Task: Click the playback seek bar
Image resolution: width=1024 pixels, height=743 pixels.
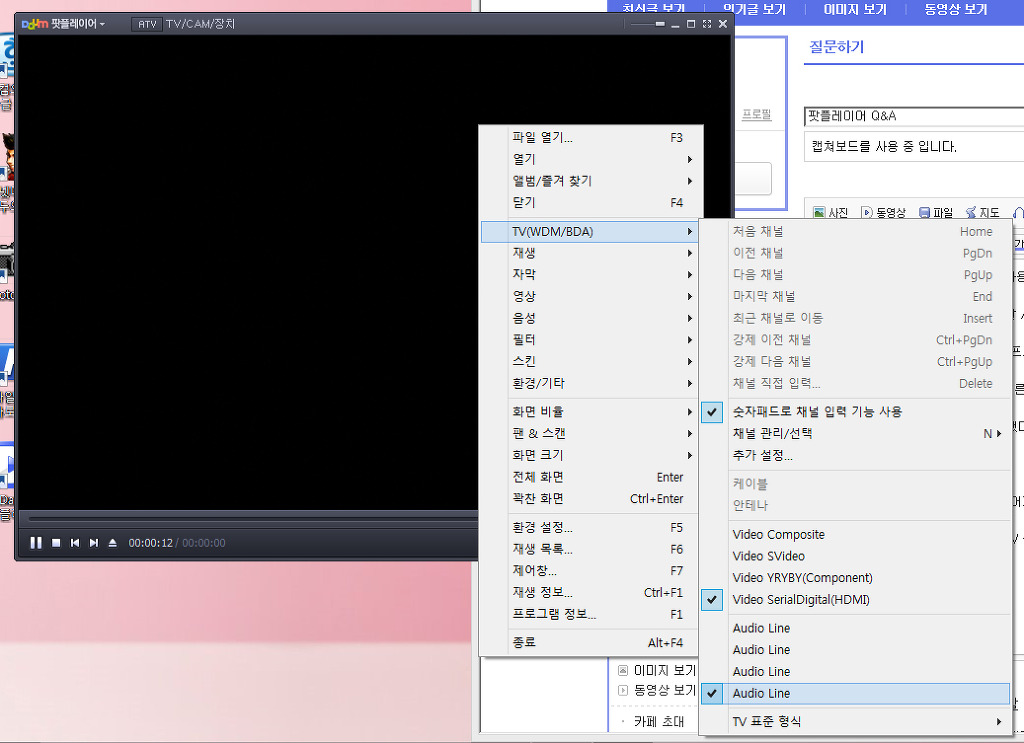Action: point(250,519)
